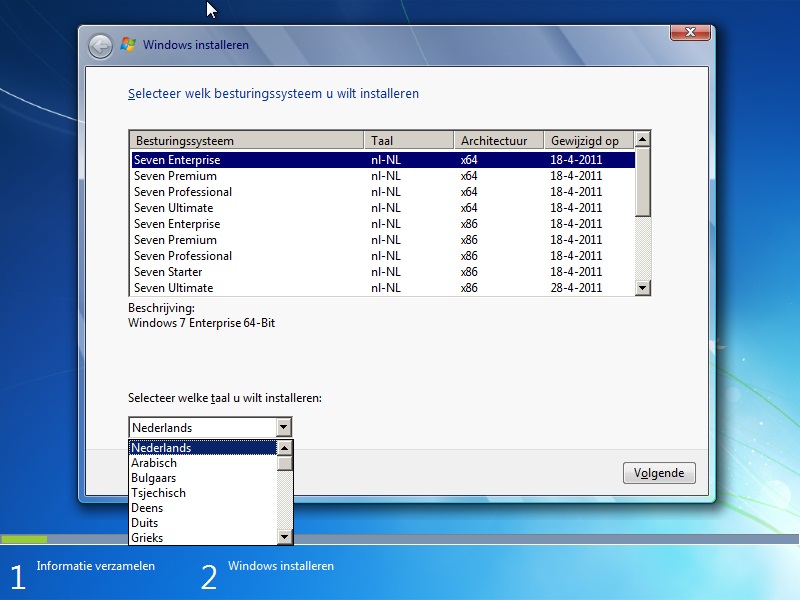Choose Tsjechisch from the language list

point(203,493)
